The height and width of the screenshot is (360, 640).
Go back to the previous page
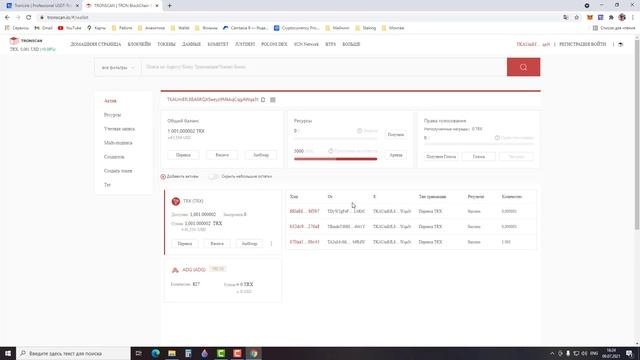7,18
